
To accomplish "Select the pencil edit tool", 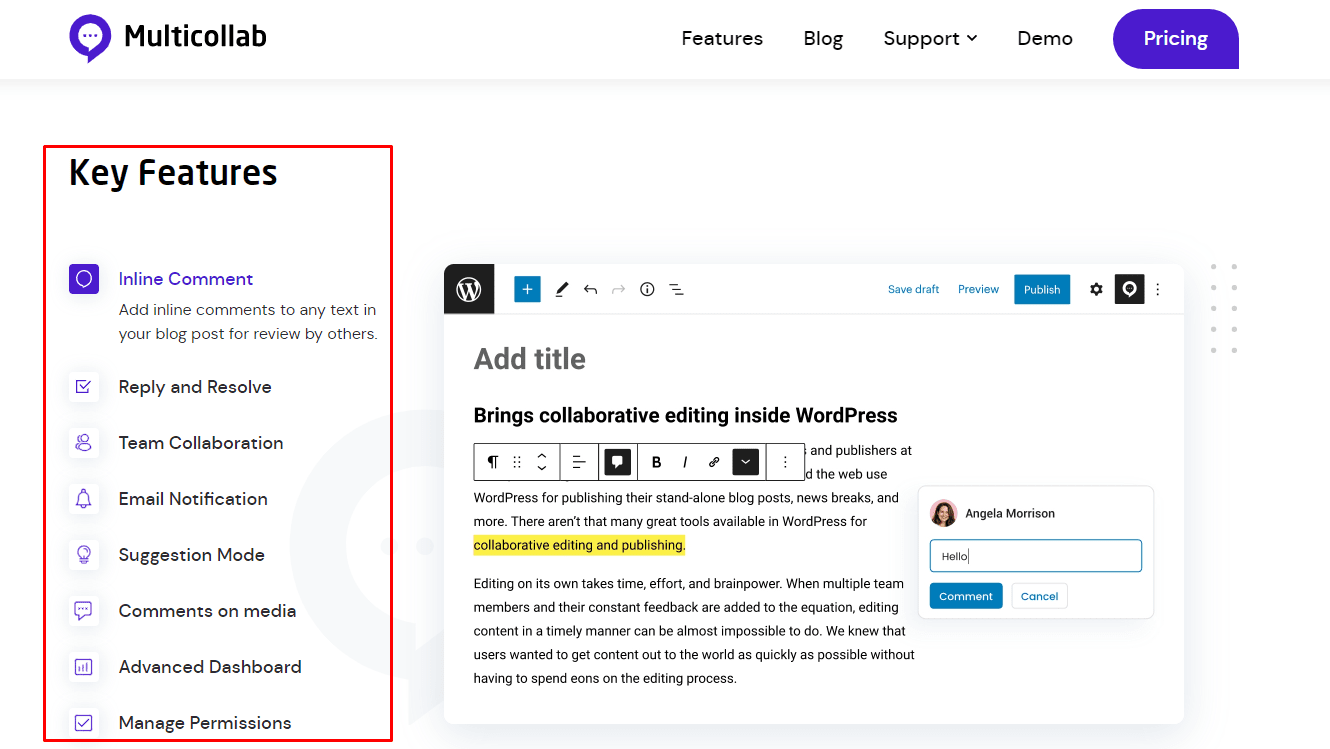I will [x=562, y=289].
